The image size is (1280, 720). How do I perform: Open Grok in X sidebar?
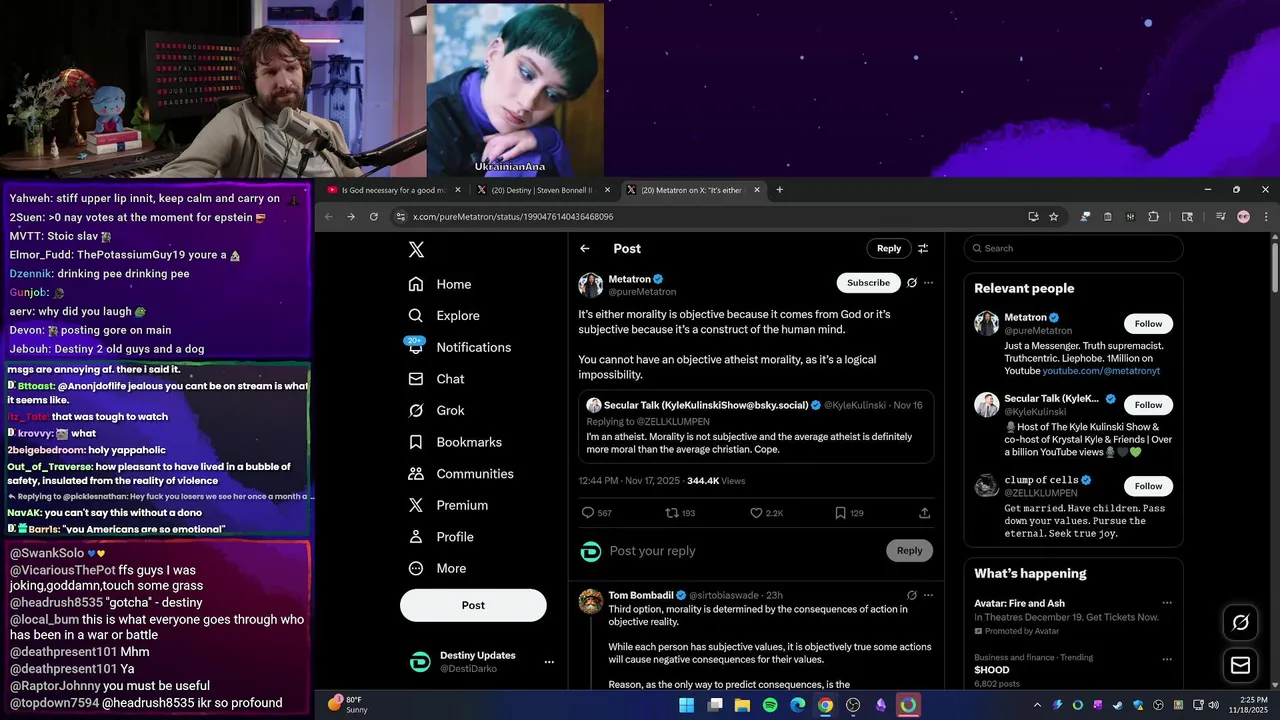(437, 410)
